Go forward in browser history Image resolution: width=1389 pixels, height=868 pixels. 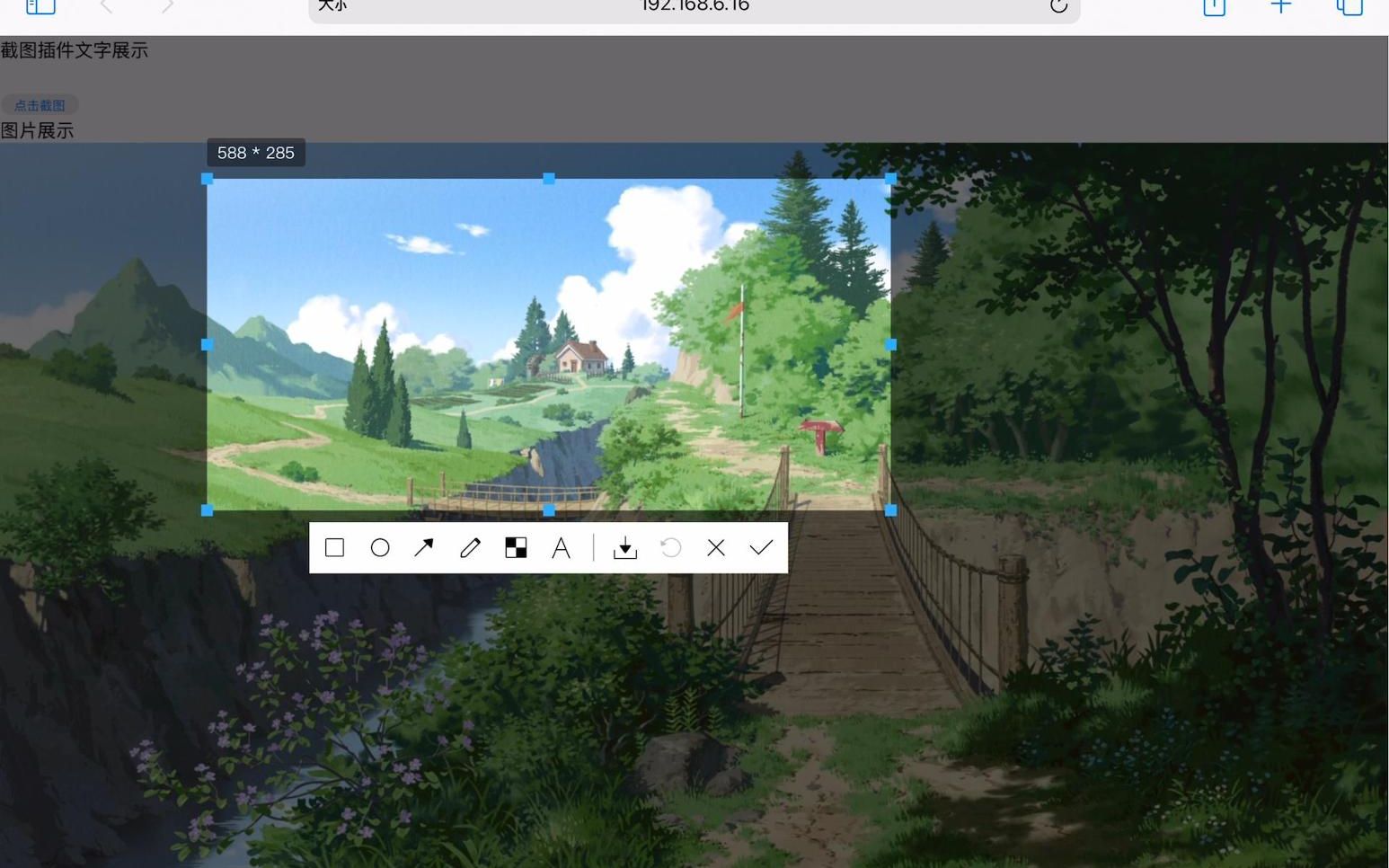click(x=167, y=6)
